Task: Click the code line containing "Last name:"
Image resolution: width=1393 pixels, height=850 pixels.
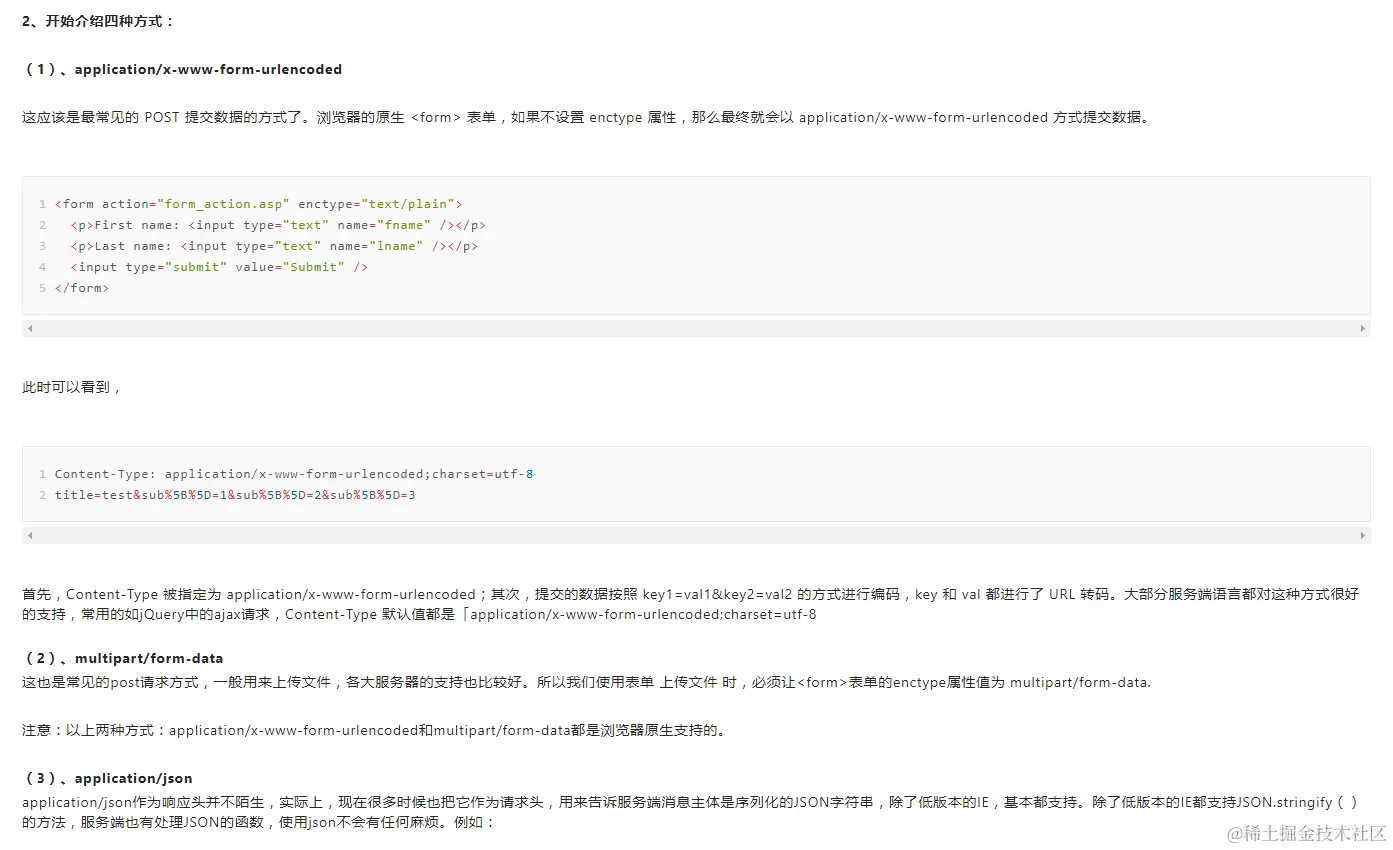Action: (x=274, y=246)
